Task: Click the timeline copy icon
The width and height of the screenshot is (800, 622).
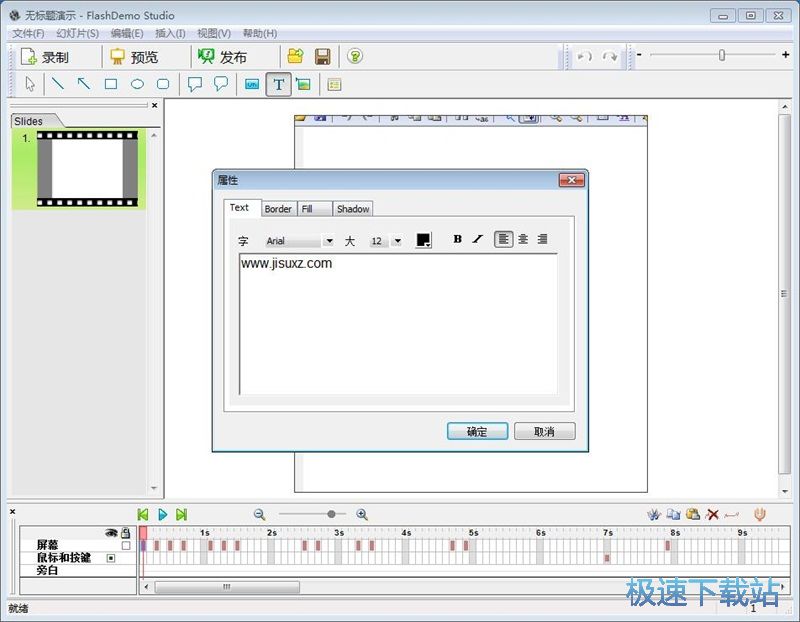Action: pyautogui.click(x=673, y=514)
